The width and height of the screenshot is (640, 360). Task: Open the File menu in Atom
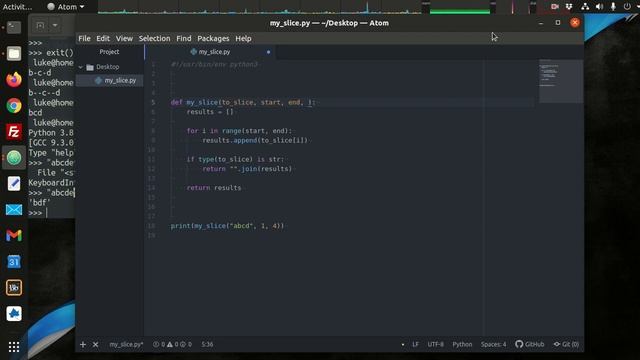point(84,38)
